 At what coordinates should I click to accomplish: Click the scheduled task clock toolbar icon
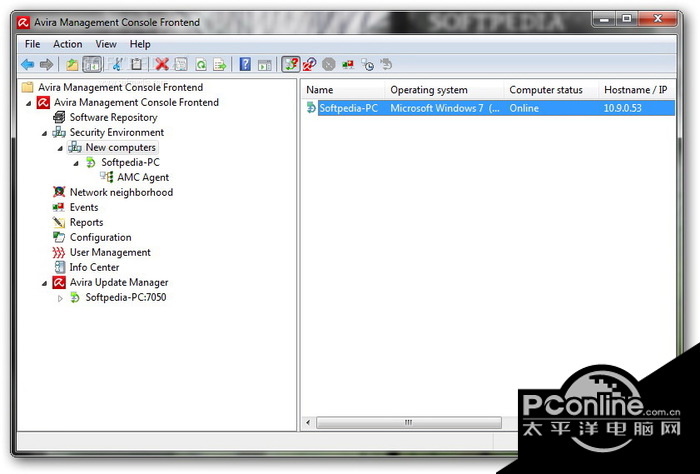pos(367,65)
